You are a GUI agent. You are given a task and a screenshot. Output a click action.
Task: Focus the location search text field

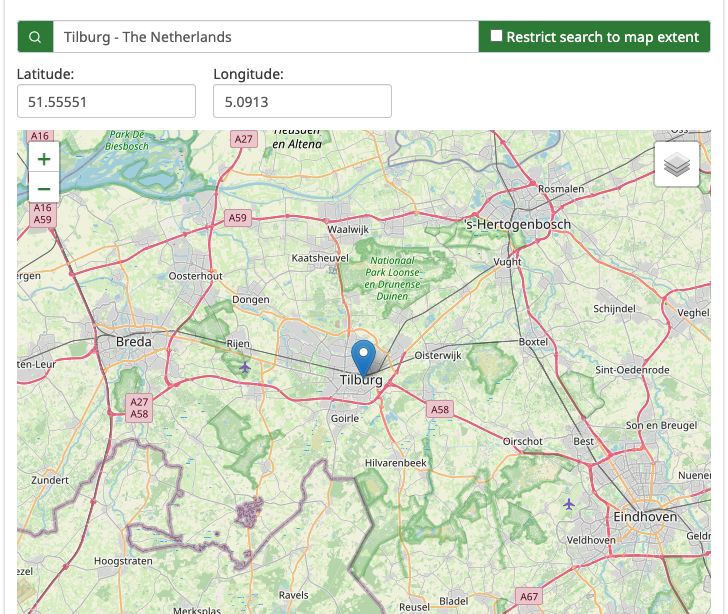point(265,37)
